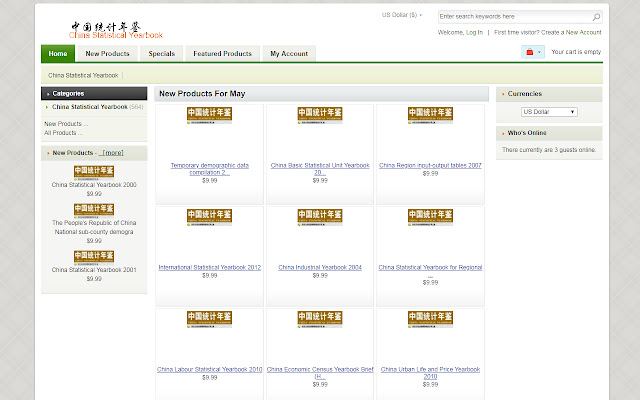Screen dimensions: 640x400
Task: Open the red shopping cart icon
Action: click(x=529, y=52)
